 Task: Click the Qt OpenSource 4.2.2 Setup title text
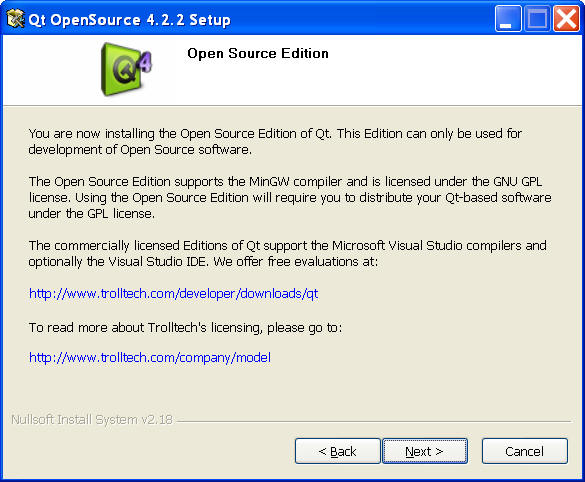pyautogui.click(x=129, y=20)
